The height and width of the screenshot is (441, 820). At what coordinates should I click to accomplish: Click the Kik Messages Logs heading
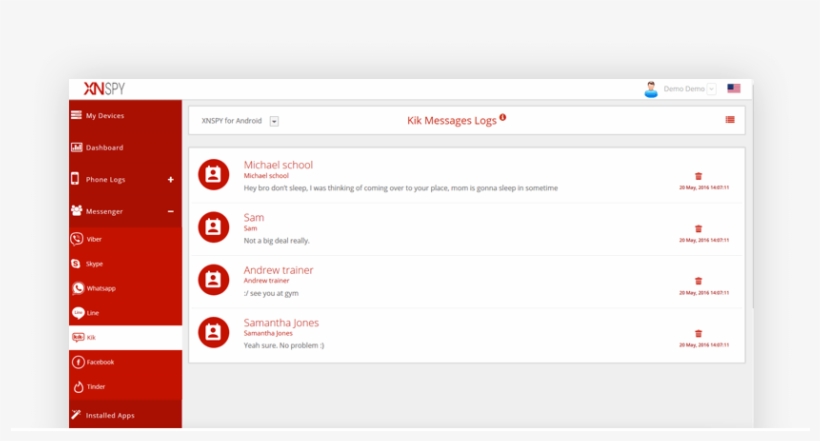pyautogui.click(x=452, y=120)
